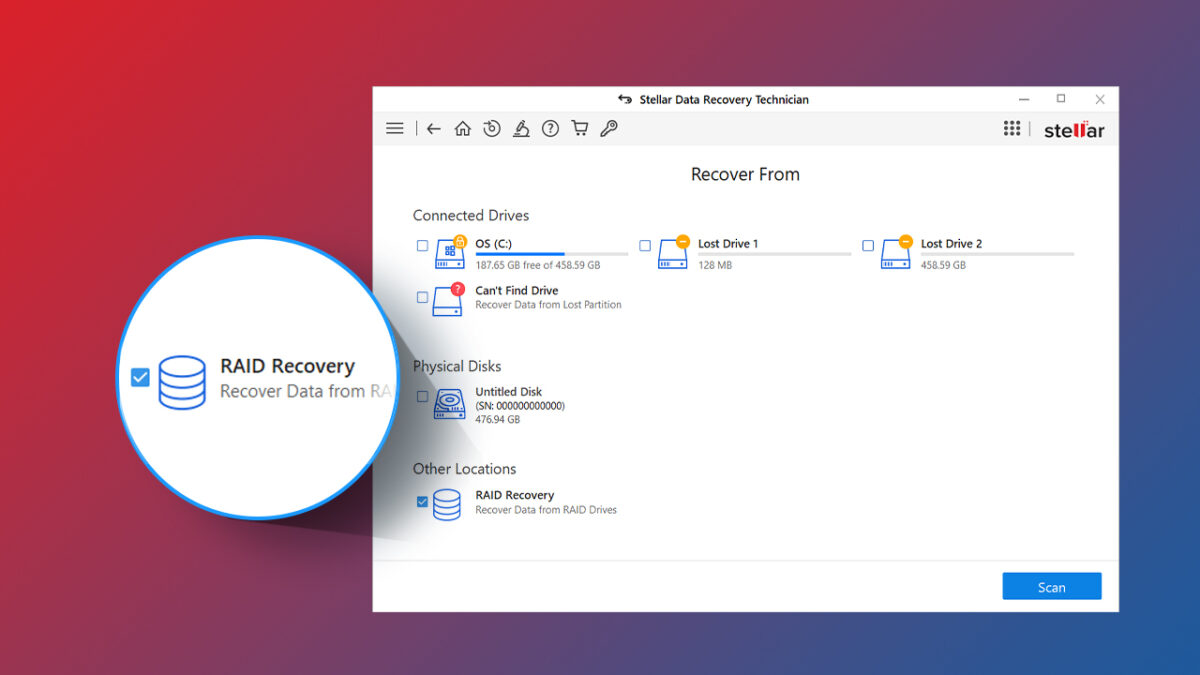Check the Untitled Disk checkbox
Image resolution: width=1200 pixels, height=675 pixels.
pos(422,397)
